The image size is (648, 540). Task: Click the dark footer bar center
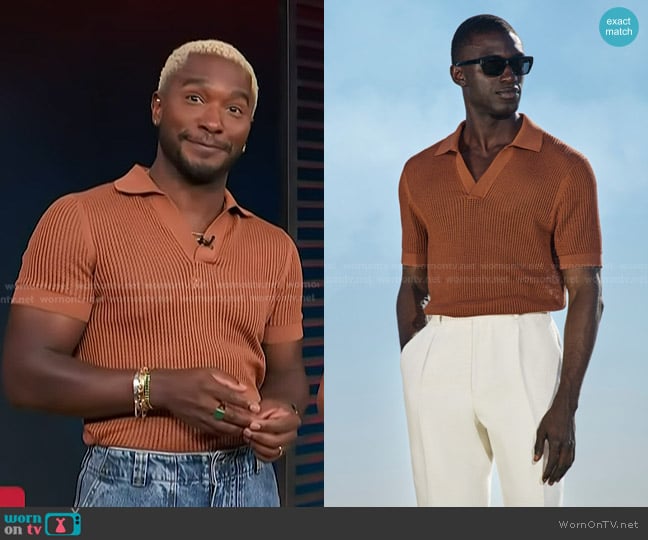(324, 523)
